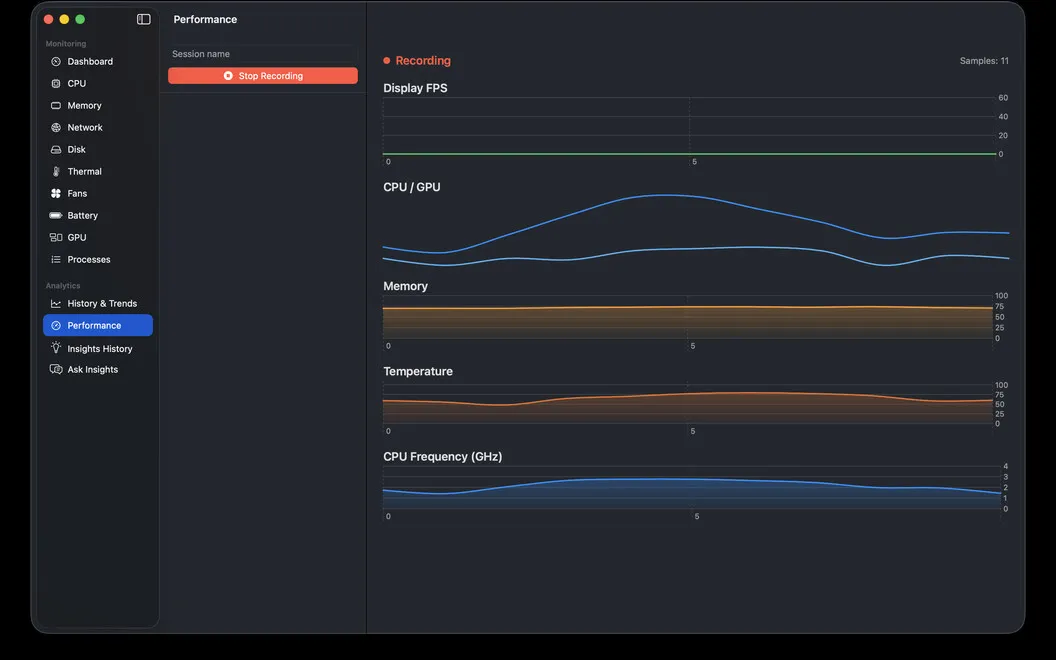Stop the current recording
The image size is (1056, 660).
click(263, 75)
